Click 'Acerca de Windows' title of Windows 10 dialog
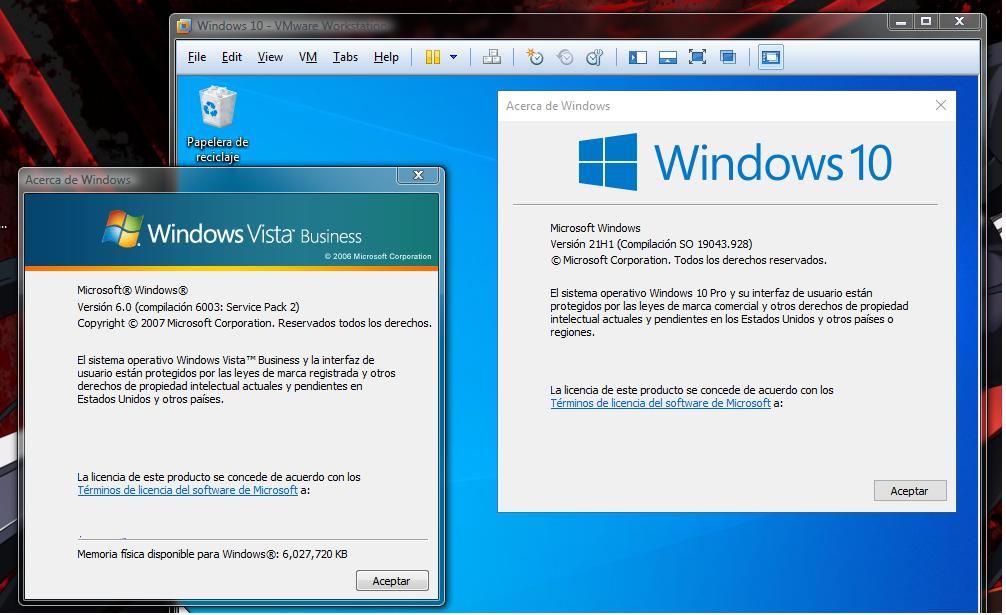The width and height of the screenshot is (1006, 615). [x=558, y=106]
